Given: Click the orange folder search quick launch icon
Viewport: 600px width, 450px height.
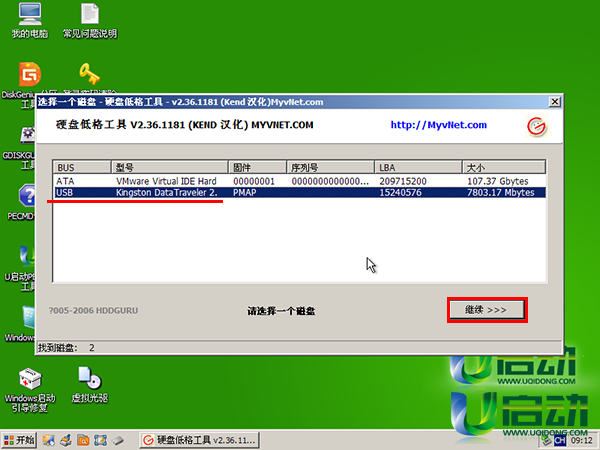Looking at the screenshot, I should [x=83, y=440].
